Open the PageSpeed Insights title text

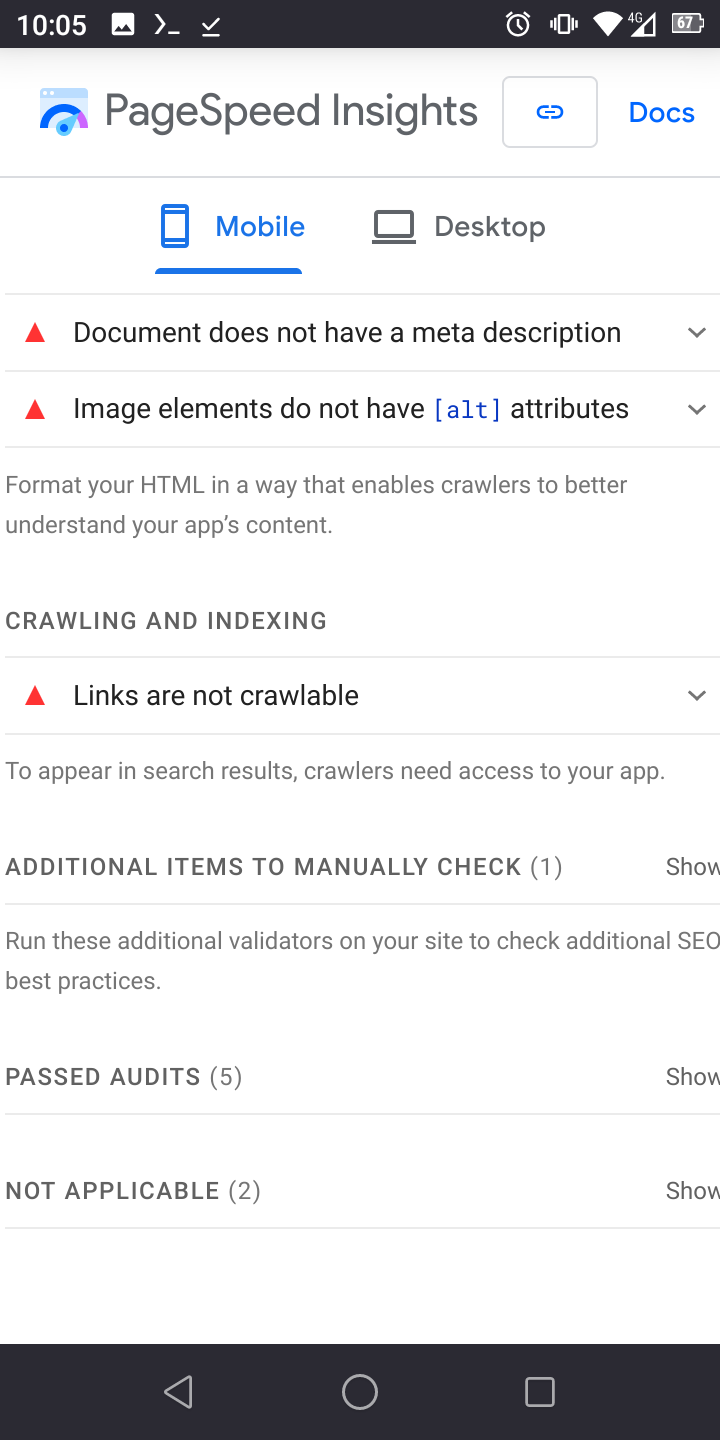pos(291,112)
